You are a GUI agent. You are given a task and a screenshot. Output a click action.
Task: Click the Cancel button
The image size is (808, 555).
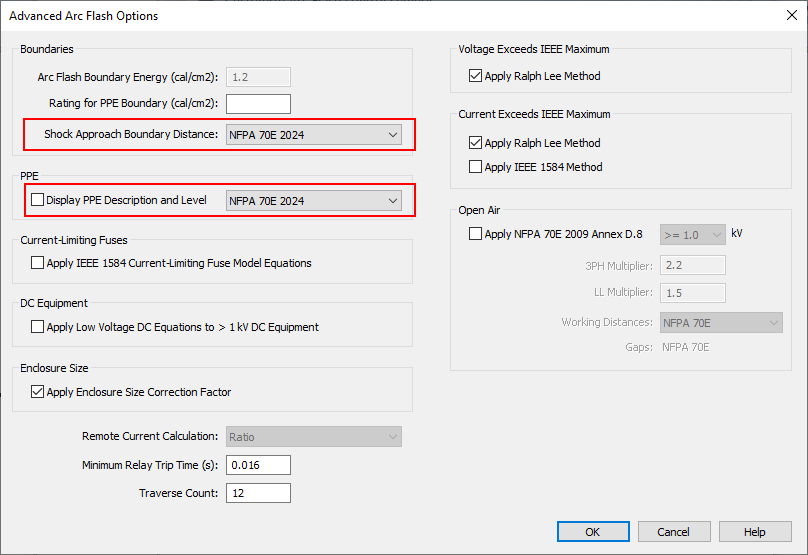point(674,532)
